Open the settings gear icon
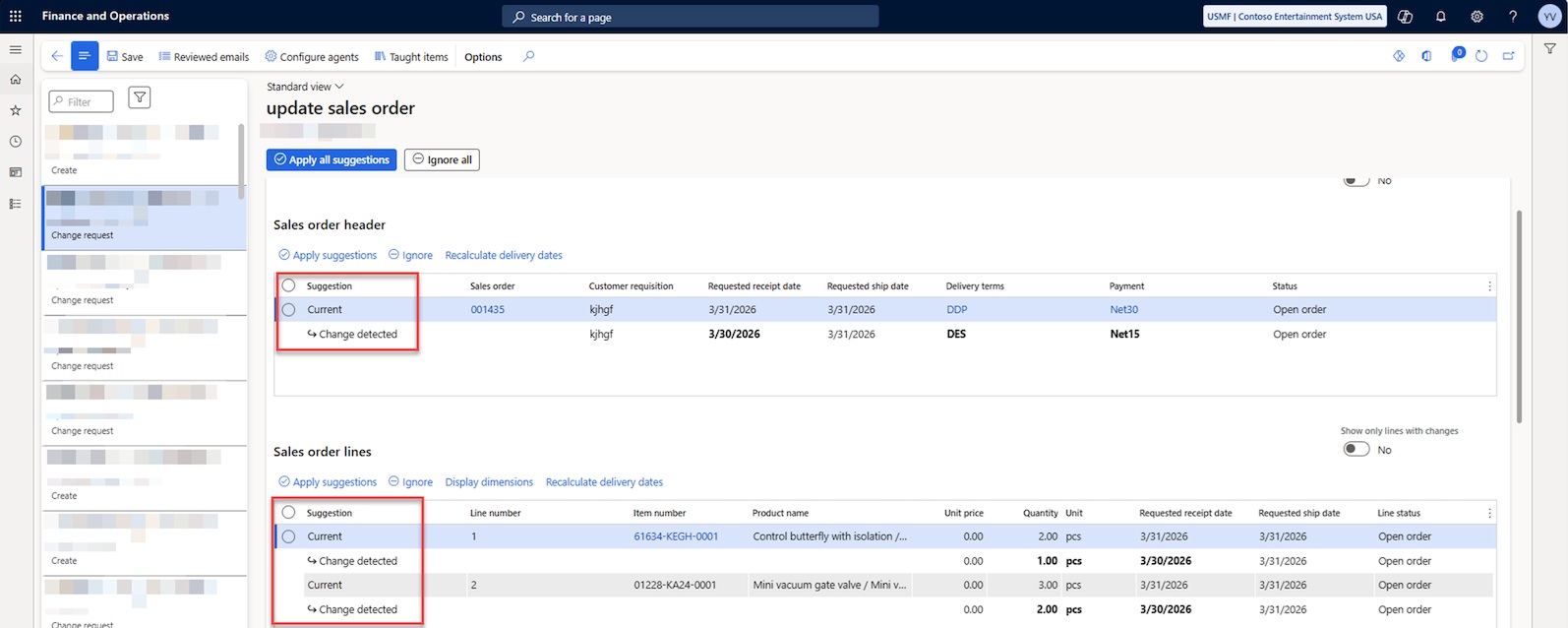Viewport: 1568px width, 628px height. (1477, 17)
